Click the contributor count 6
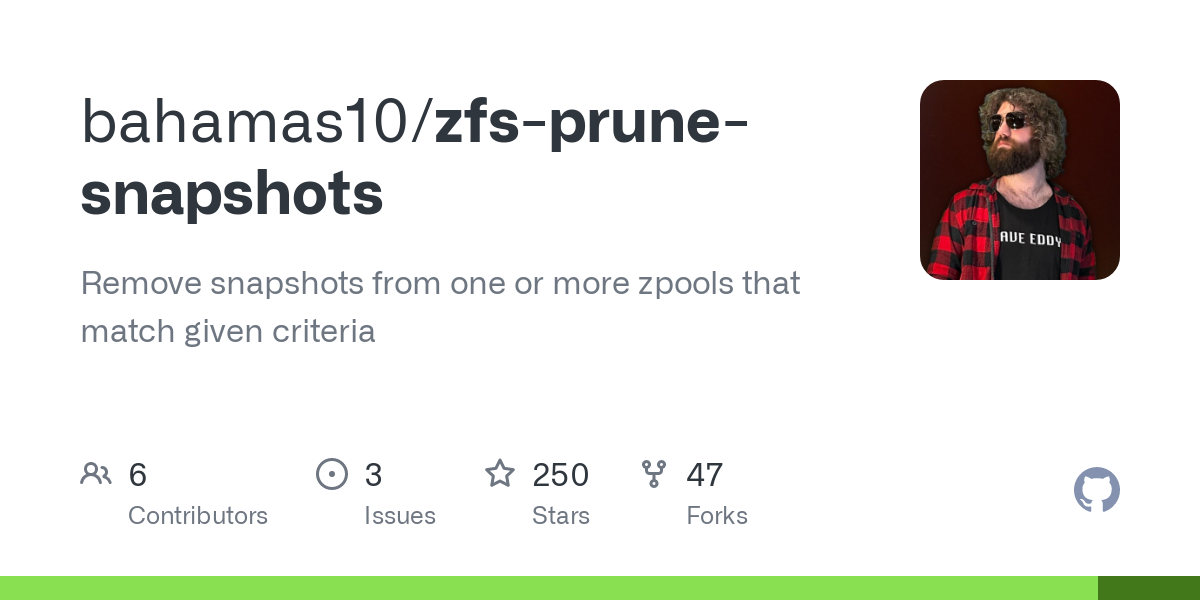 (x=138, y=475)
